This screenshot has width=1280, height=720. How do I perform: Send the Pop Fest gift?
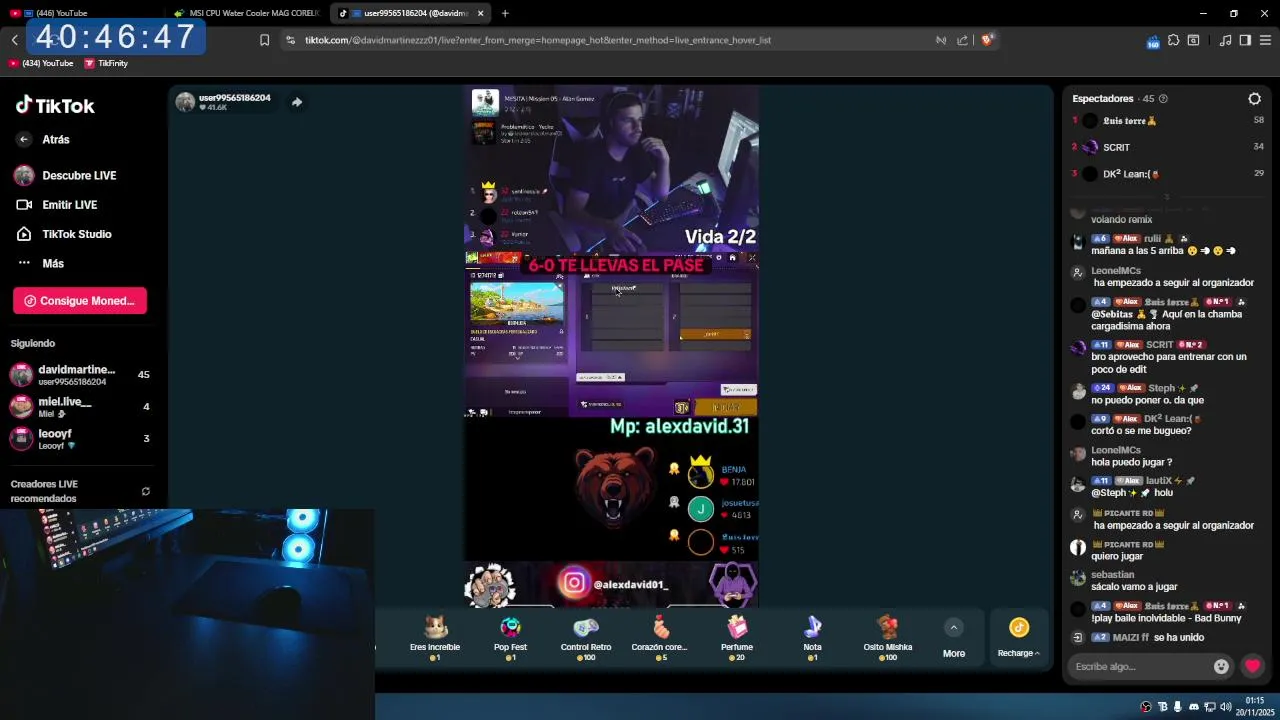(510, 637)
